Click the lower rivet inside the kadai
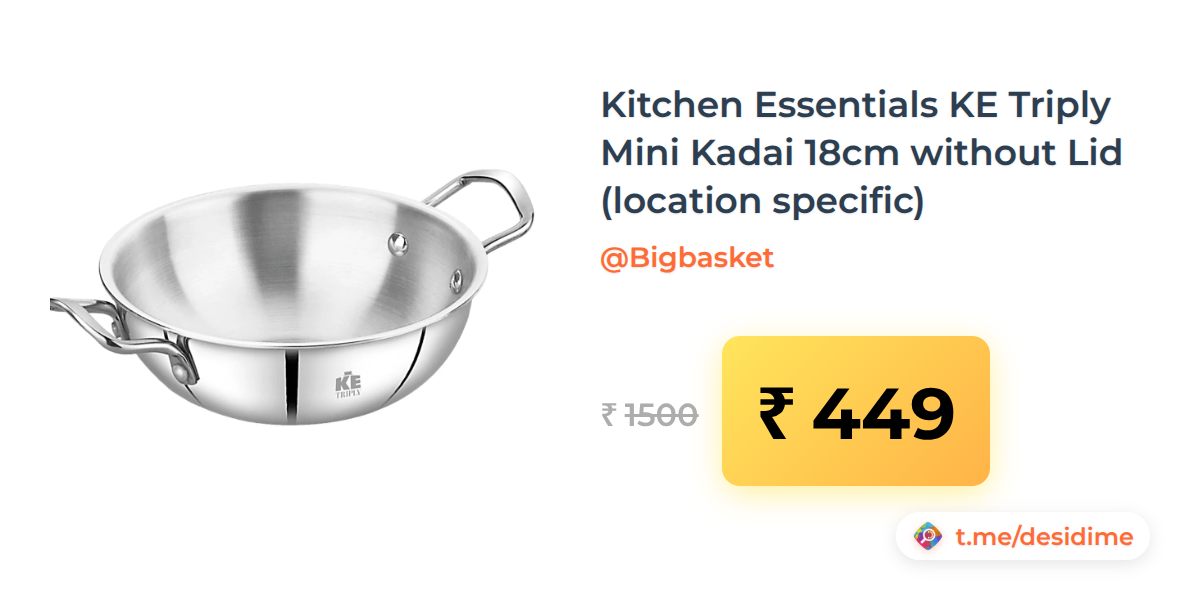Screen dimensions: 1200x600 tap(457, 275)
